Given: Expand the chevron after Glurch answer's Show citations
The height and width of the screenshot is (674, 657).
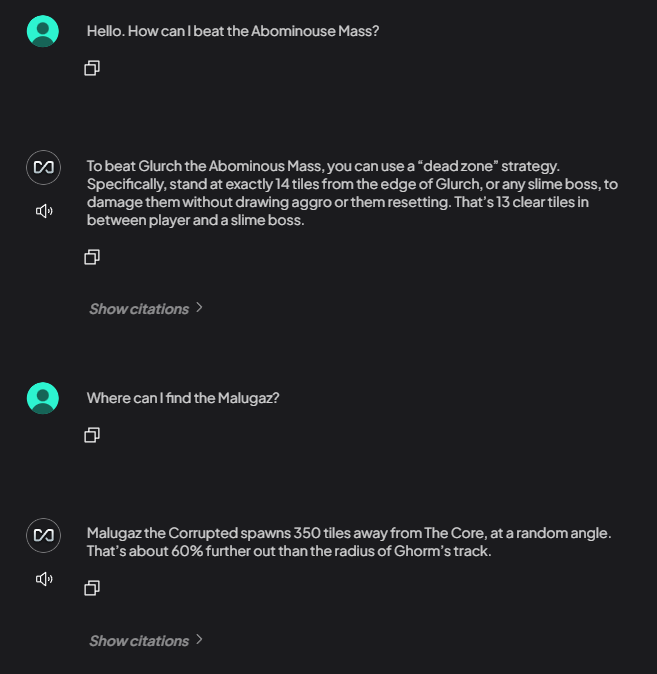Looking at the screenshot, I should 199,308.
